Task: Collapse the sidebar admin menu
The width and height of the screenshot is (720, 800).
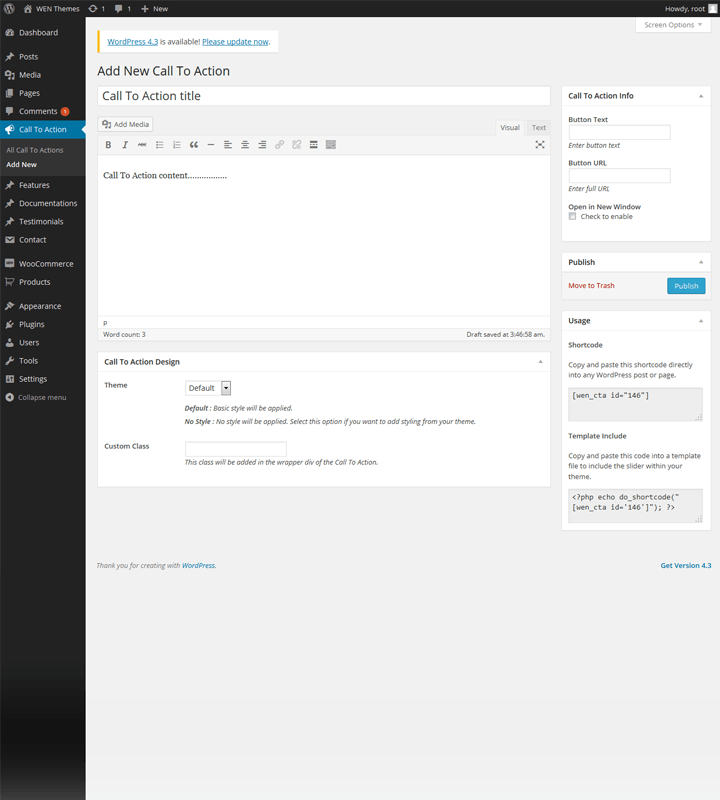Action: click(41, 397)
